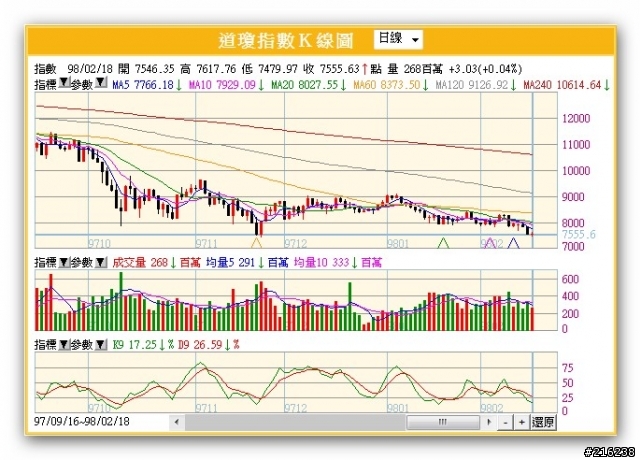Click the yellow triangle marker near 9712
Viewport: 640px width, 460px height.
click(x=256, y=243)
